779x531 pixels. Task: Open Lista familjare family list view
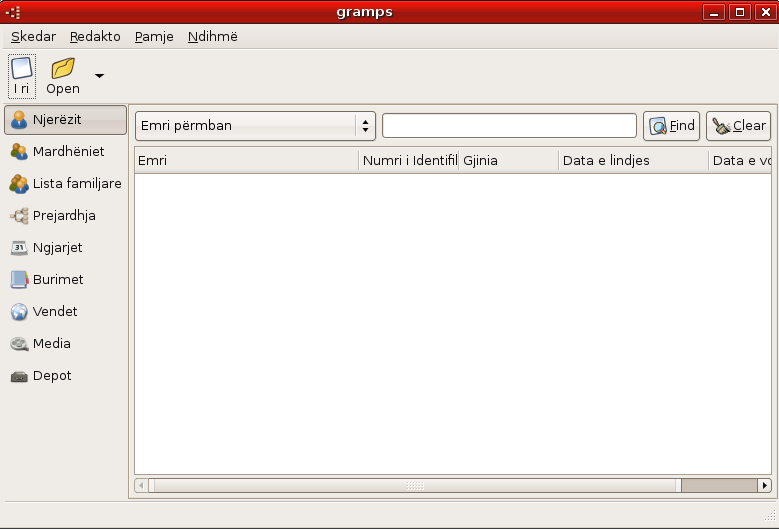(66, 184)
